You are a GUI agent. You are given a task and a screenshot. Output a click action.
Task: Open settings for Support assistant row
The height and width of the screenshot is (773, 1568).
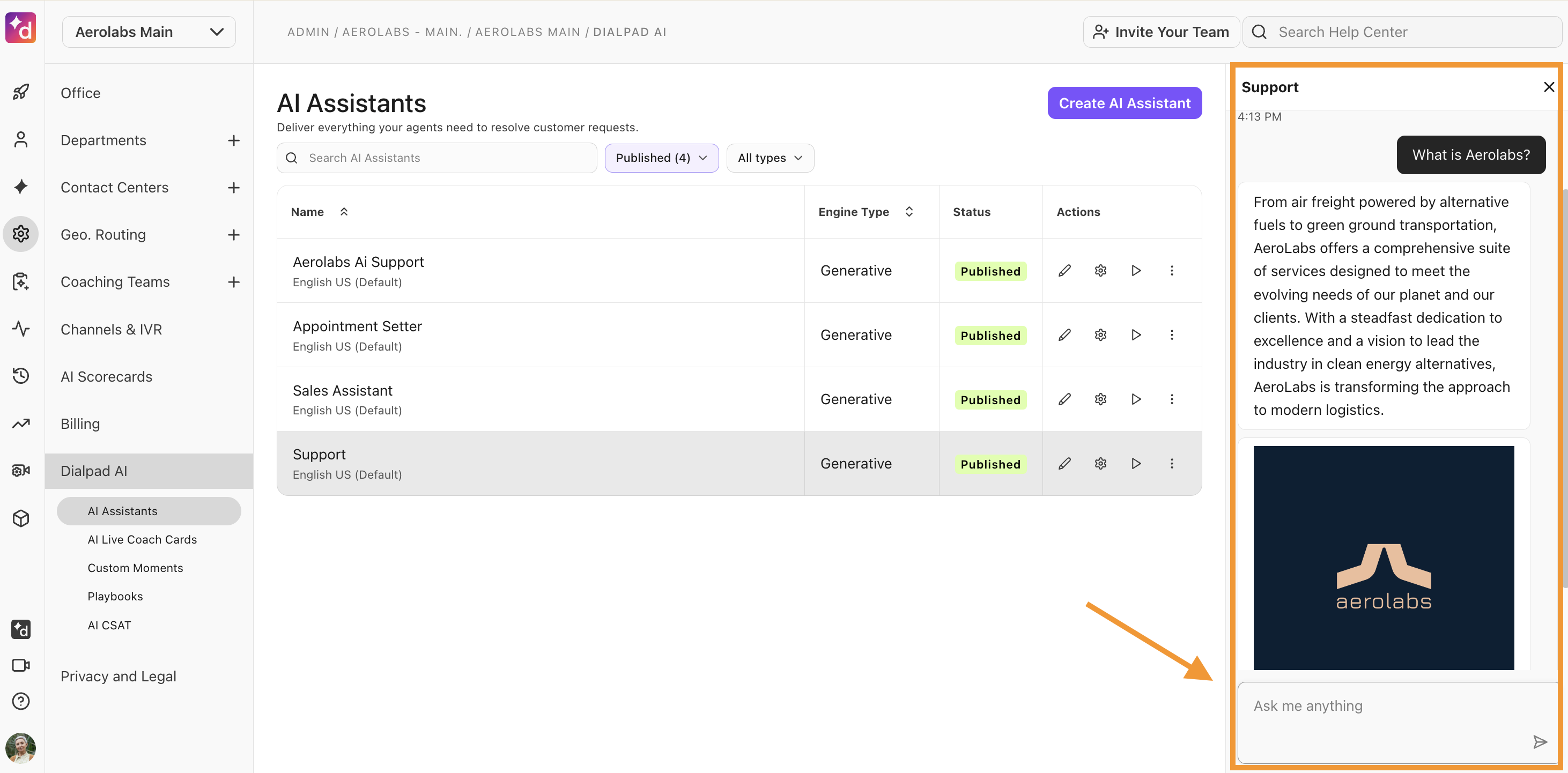click(x=1100, y=464)
